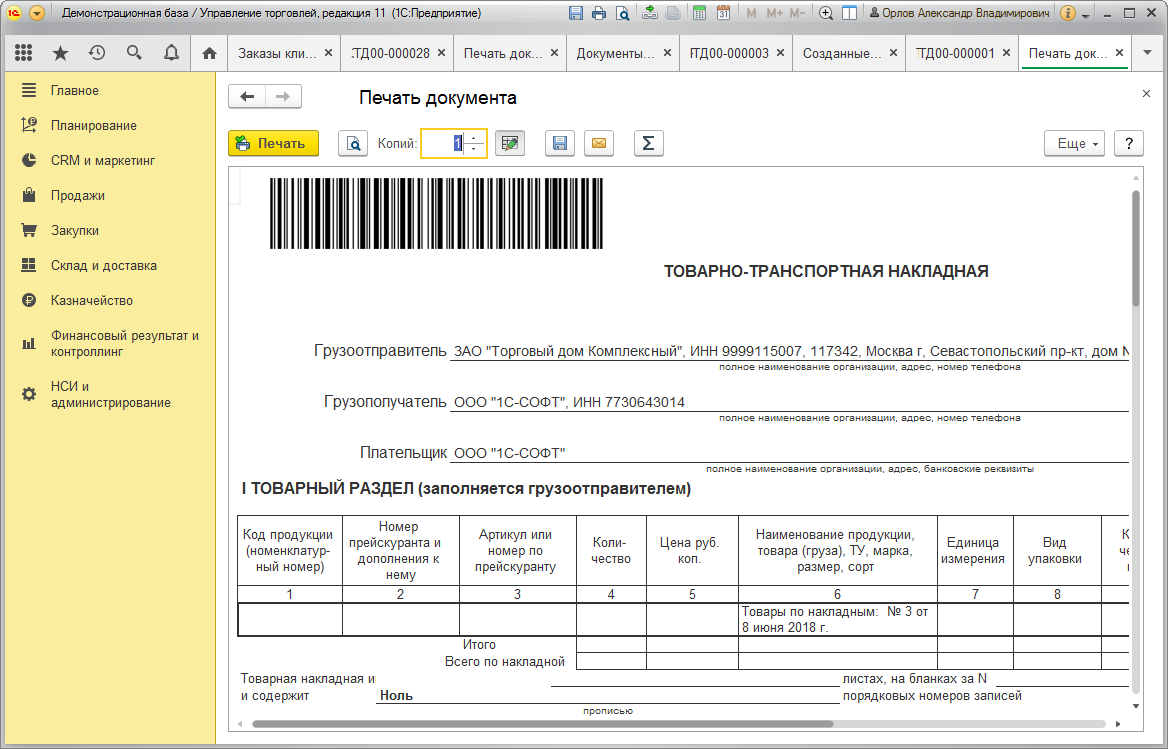Open the Продажи section
The height and width of the screenshot is (749, 1168).
(x=110, y=195)
